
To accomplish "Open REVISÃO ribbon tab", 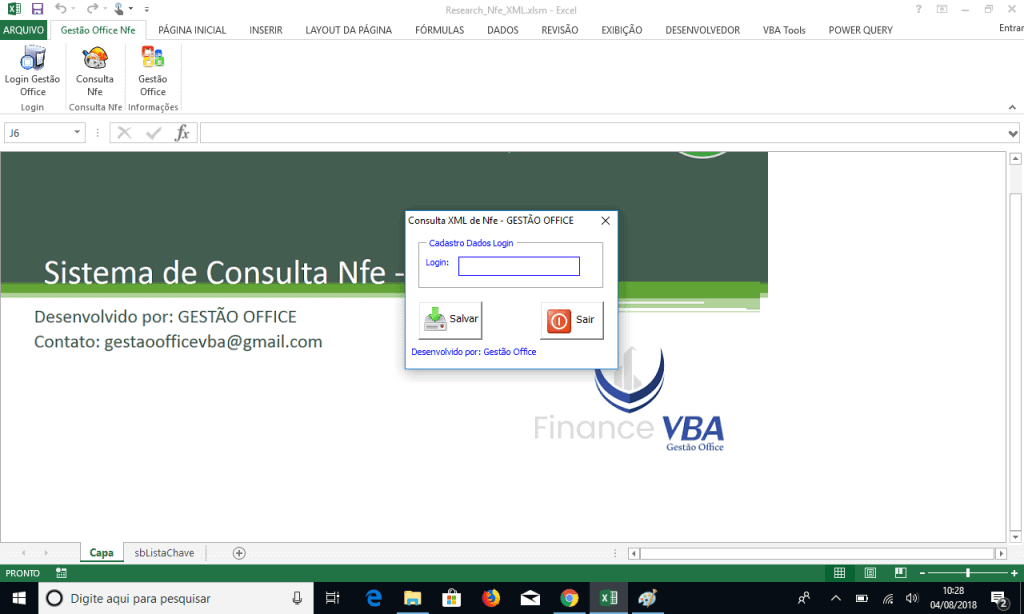I will 560,30.
